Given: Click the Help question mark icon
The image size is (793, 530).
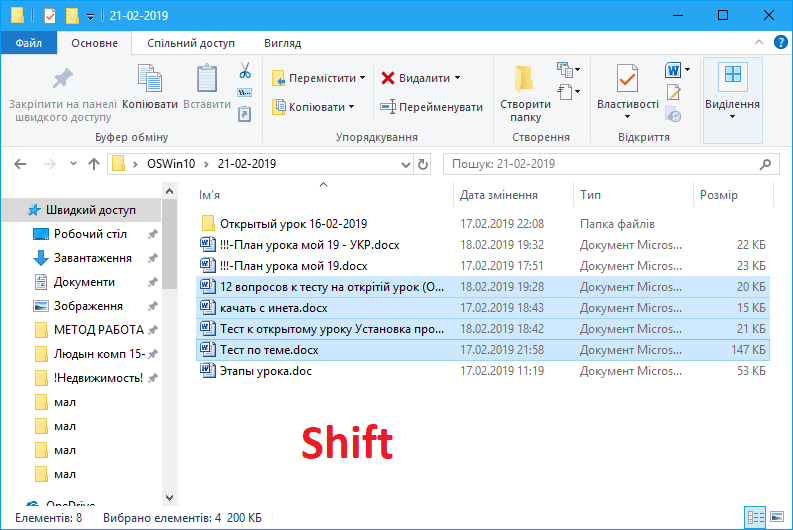Looking at the screenshot, I should pyautogui.click(x=780, y=42).
